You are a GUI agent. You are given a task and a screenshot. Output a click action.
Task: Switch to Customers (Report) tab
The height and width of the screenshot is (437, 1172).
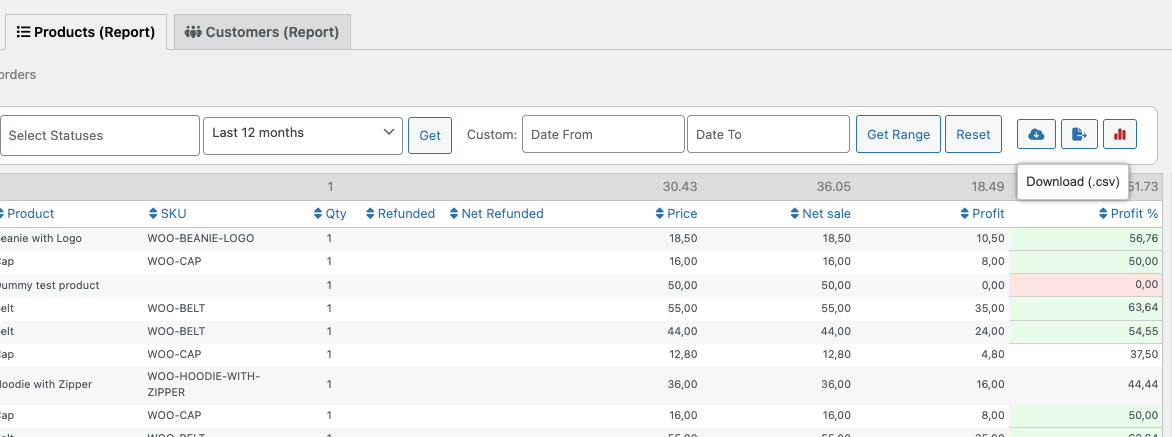pyautogui.click(x=262, y=32)
